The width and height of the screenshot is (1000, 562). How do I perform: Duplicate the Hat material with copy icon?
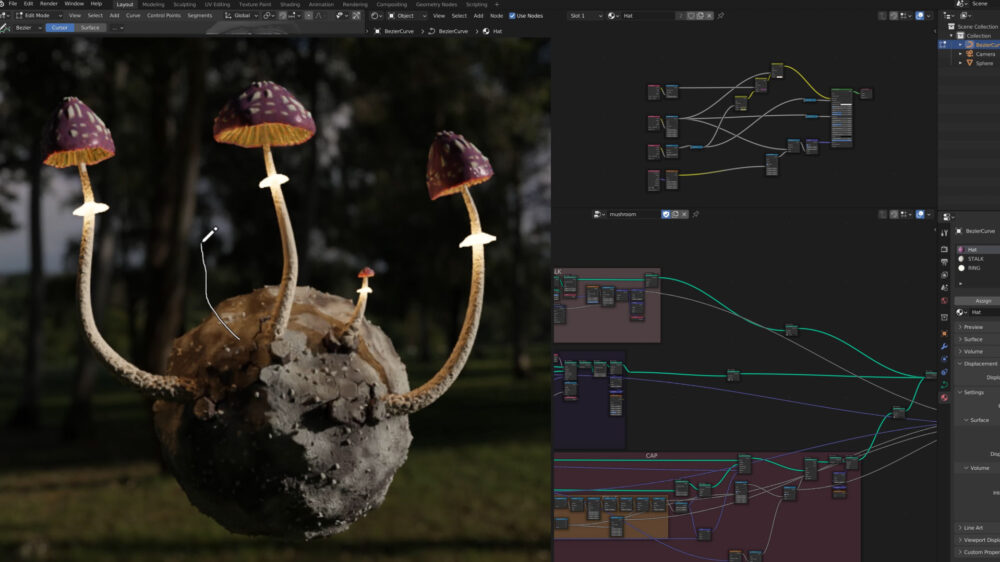700,15
